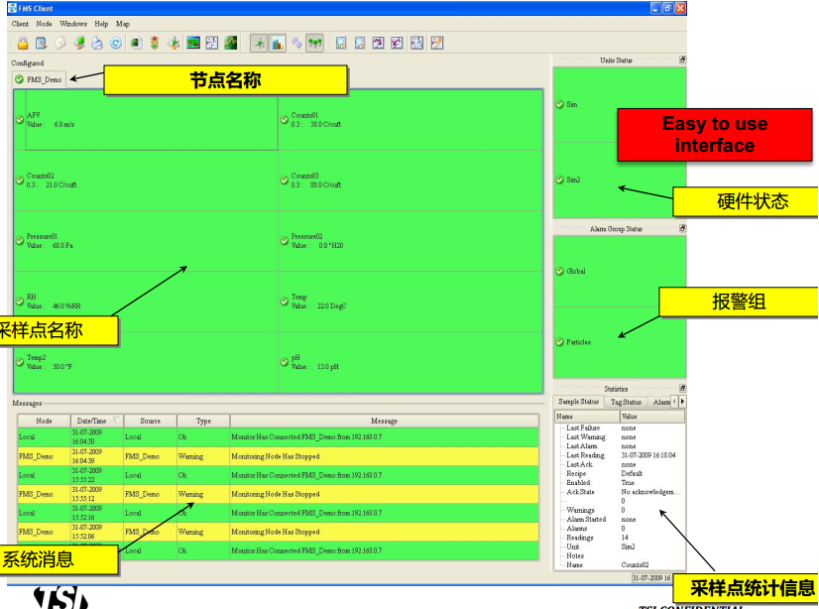The width and height of the screenshot is (819, 609).
Task: Undock the Units Status panel
Action: pos(682,61)
